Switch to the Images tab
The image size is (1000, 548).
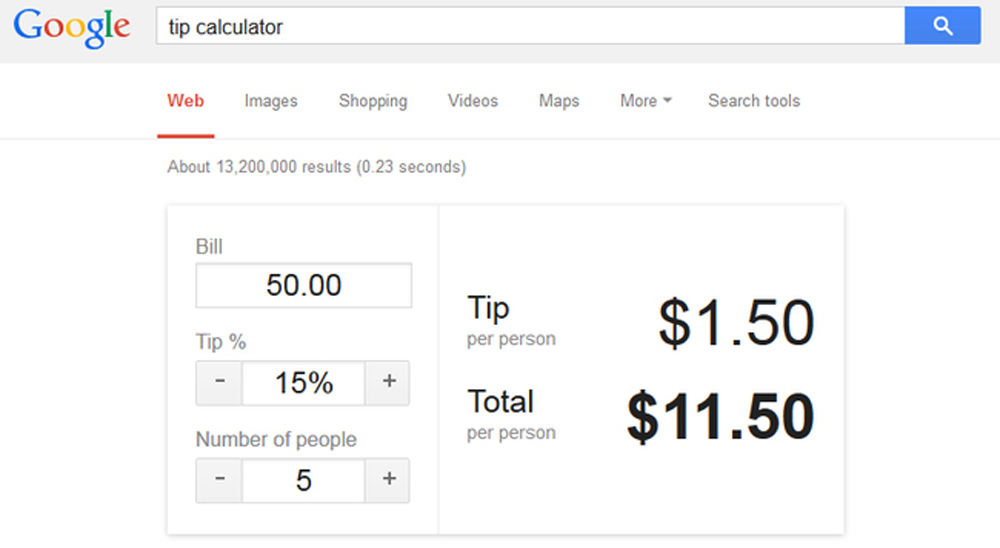coord(271,101)
